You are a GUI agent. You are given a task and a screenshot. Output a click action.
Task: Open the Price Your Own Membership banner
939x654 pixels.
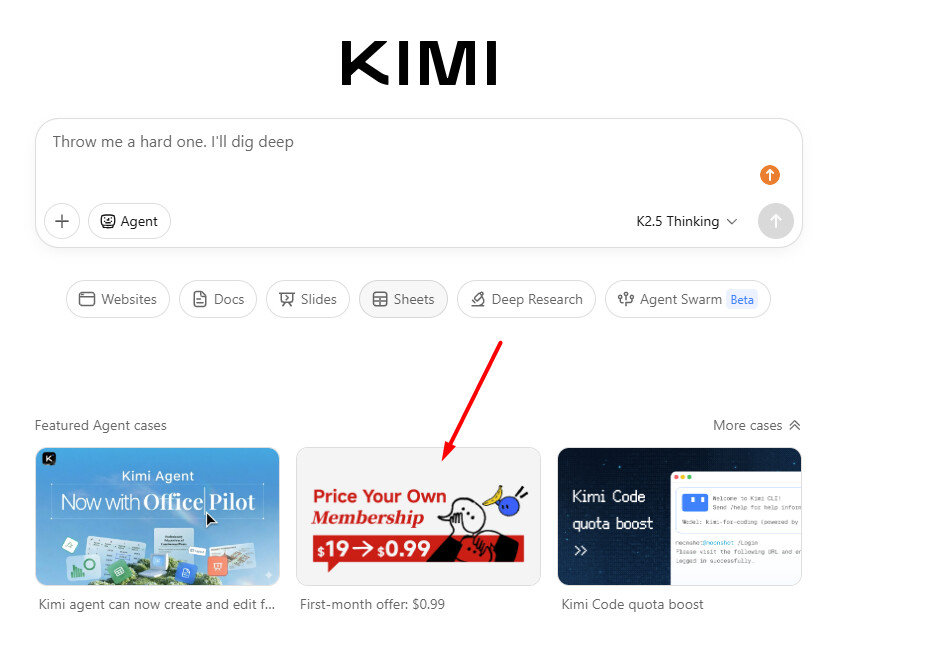click(418, 516)
